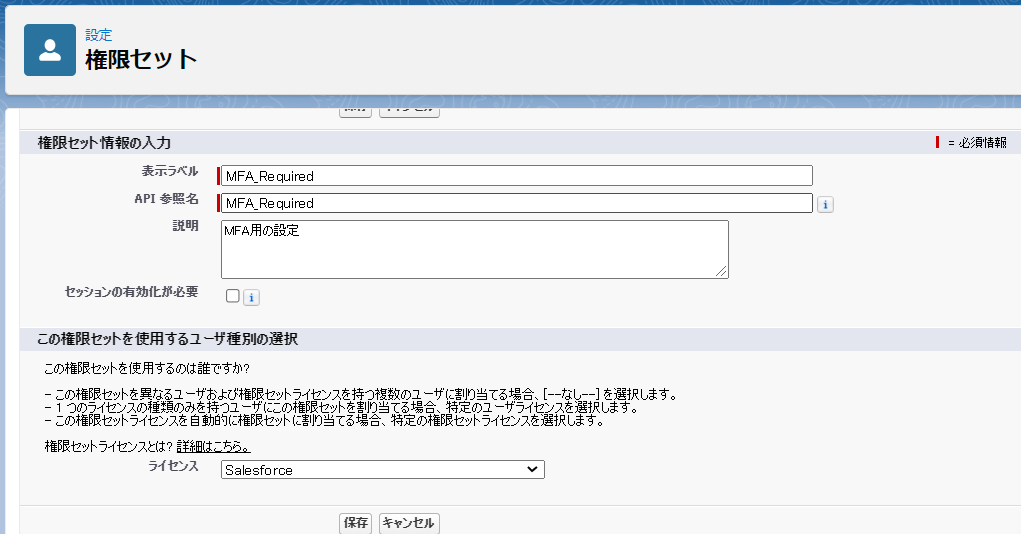Open the 設定 breadcrumb link
Viewport: 1021px width, 534px height.
[x=98, y=35]
